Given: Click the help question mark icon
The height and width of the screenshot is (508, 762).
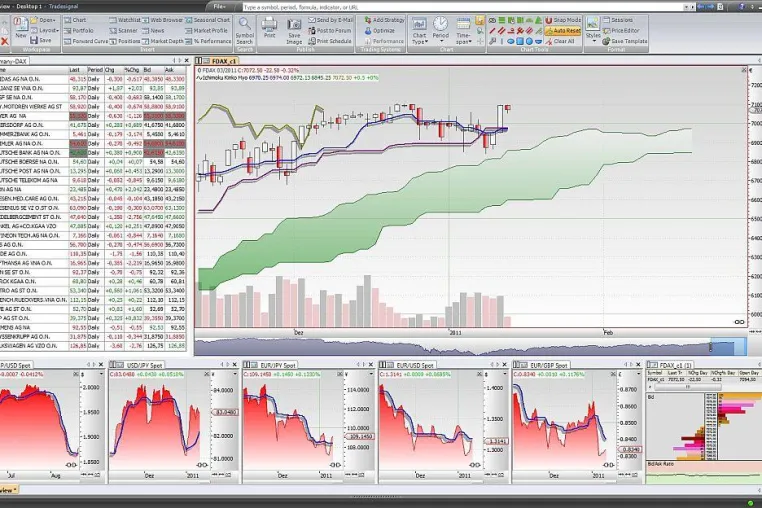Looking at the screenshot, I should 742,7.
